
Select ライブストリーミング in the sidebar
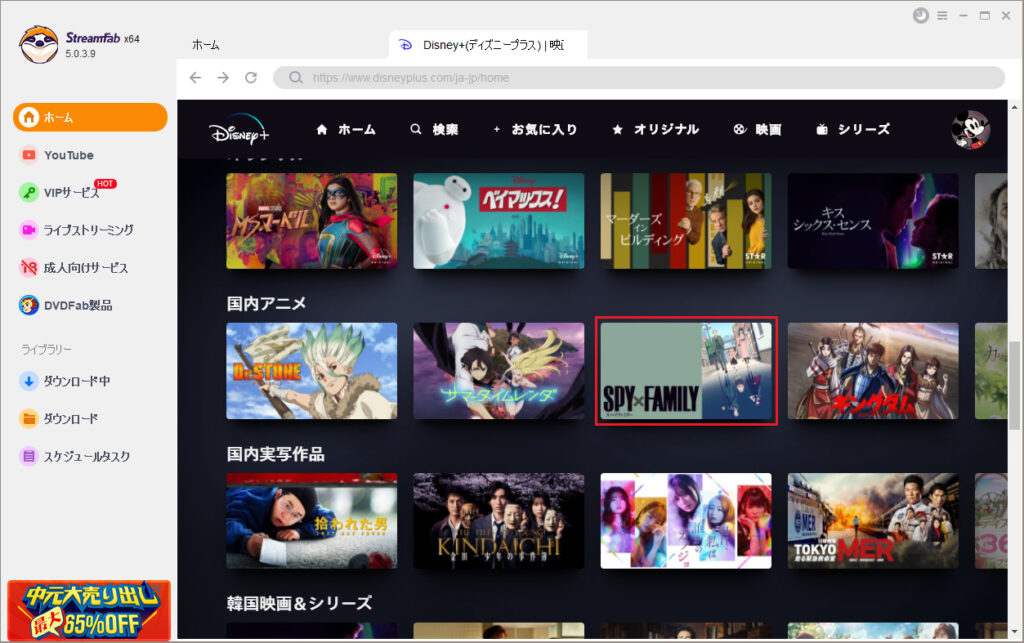pyautogui.click(x=90, y=230)
